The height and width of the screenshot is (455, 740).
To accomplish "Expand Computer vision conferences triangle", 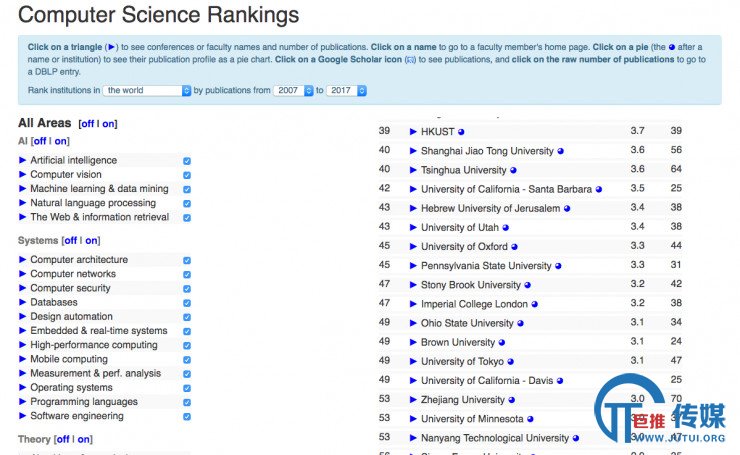I will [22, 175].
